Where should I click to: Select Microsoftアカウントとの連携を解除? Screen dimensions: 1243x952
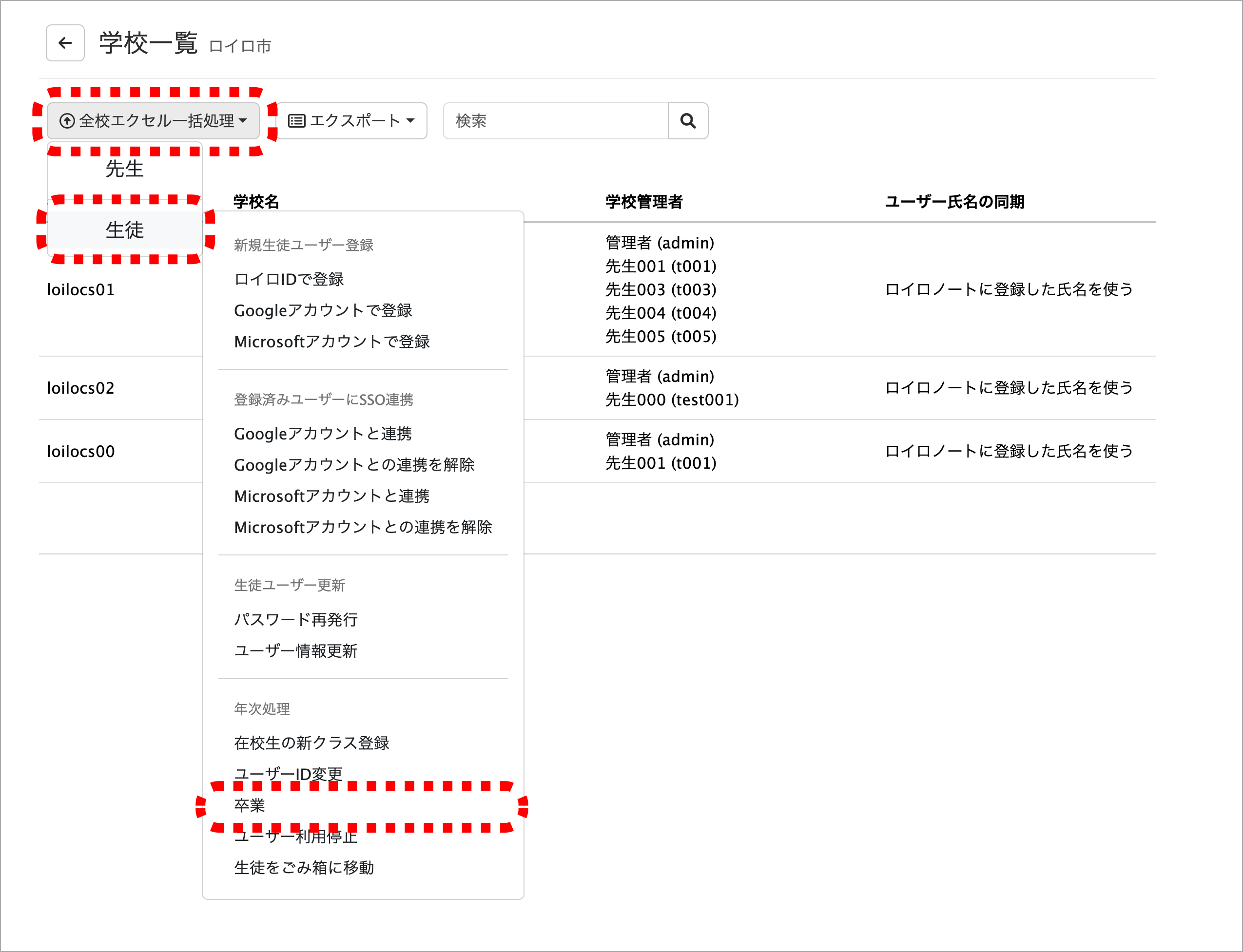point(363,528)
